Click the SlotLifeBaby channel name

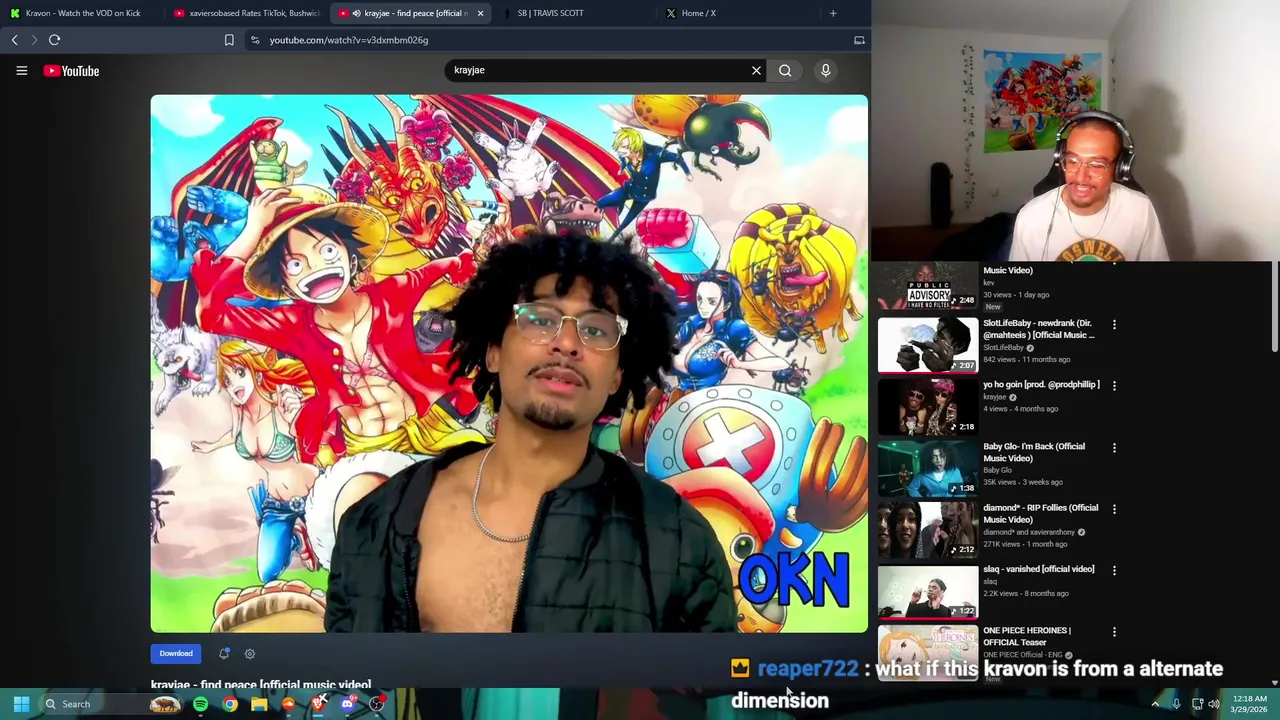[x=1003, y=347]
